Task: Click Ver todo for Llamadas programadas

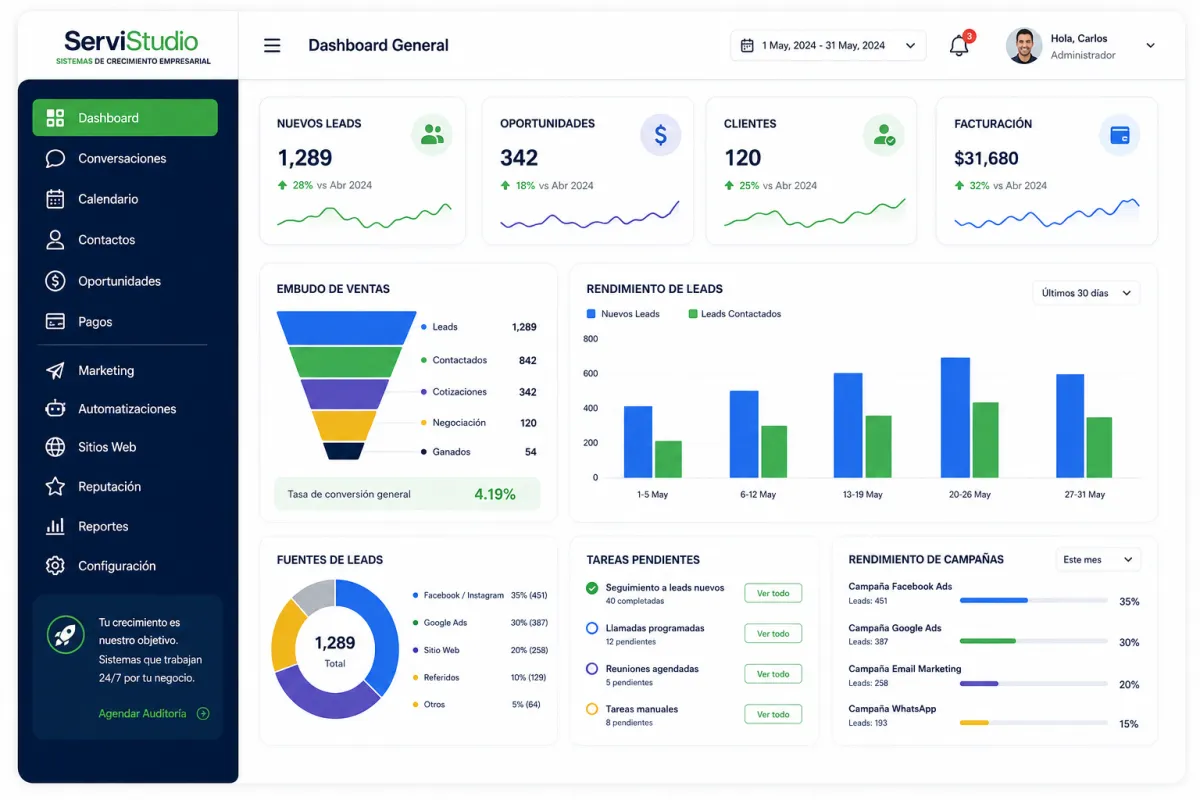Action: tap(773, 634)
